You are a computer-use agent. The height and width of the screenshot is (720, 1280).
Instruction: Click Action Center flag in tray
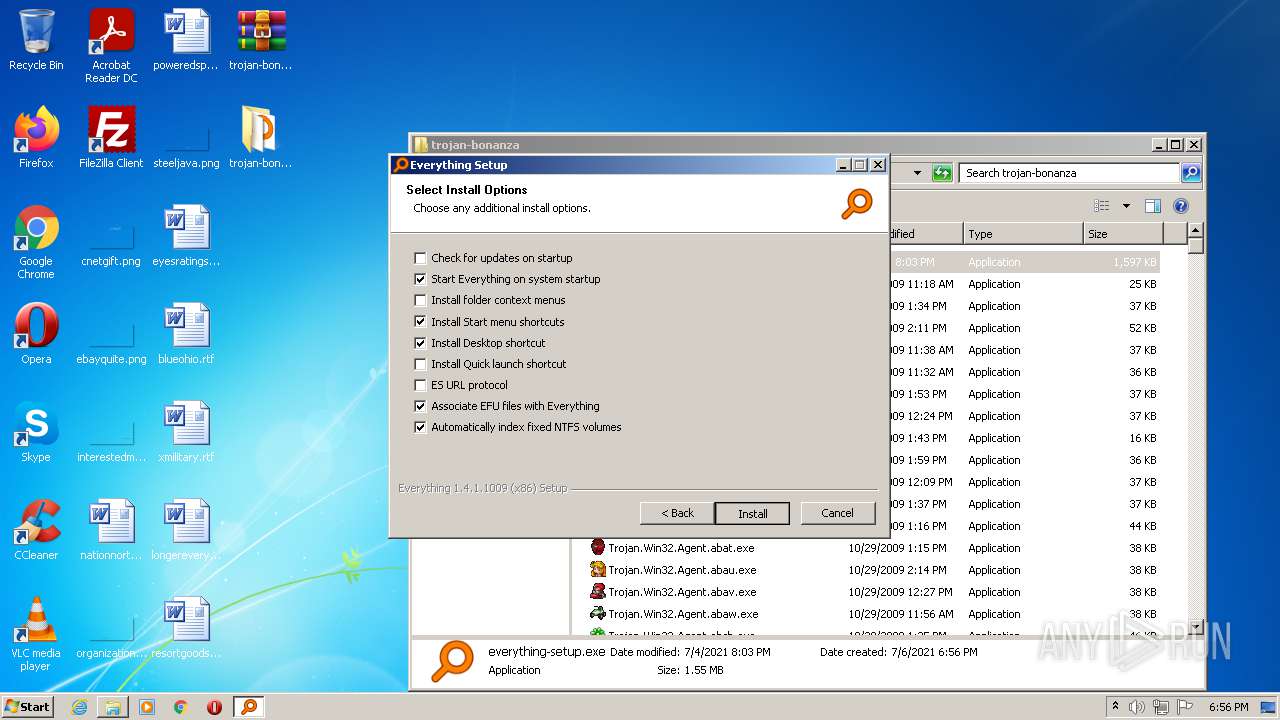[1186, 707]
